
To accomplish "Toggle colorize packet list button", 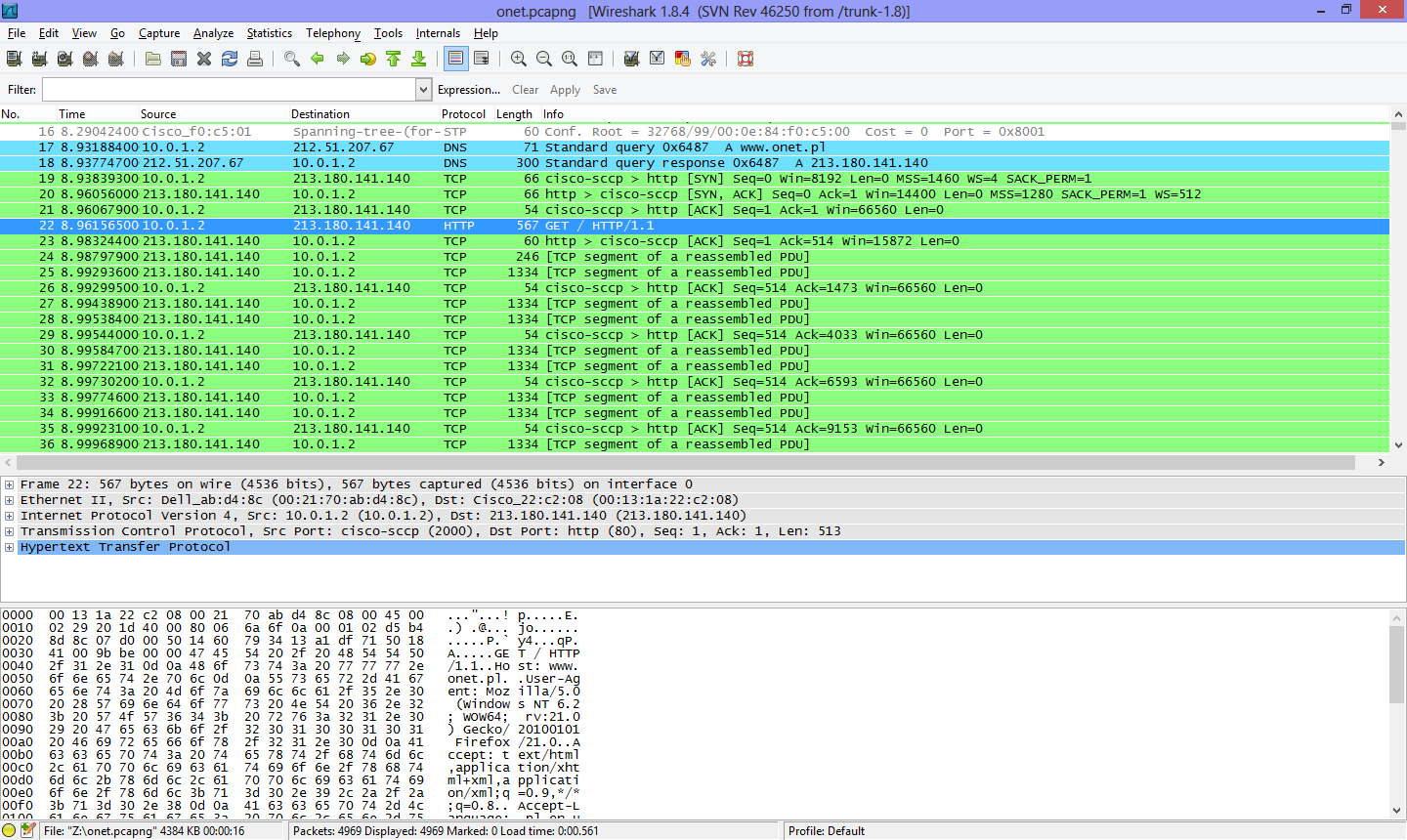I will [x=456, y=59].
